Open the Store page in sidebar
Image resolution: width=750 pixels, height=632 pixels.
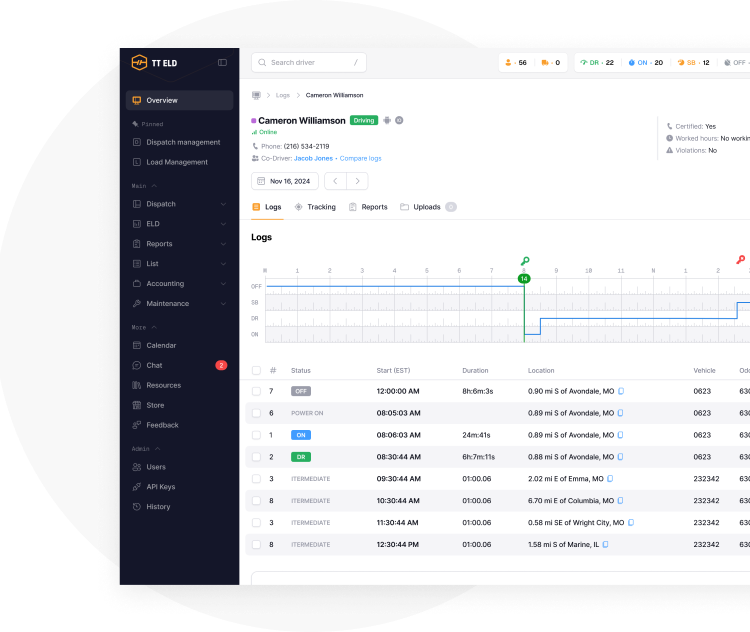click(x=155, y=405)
